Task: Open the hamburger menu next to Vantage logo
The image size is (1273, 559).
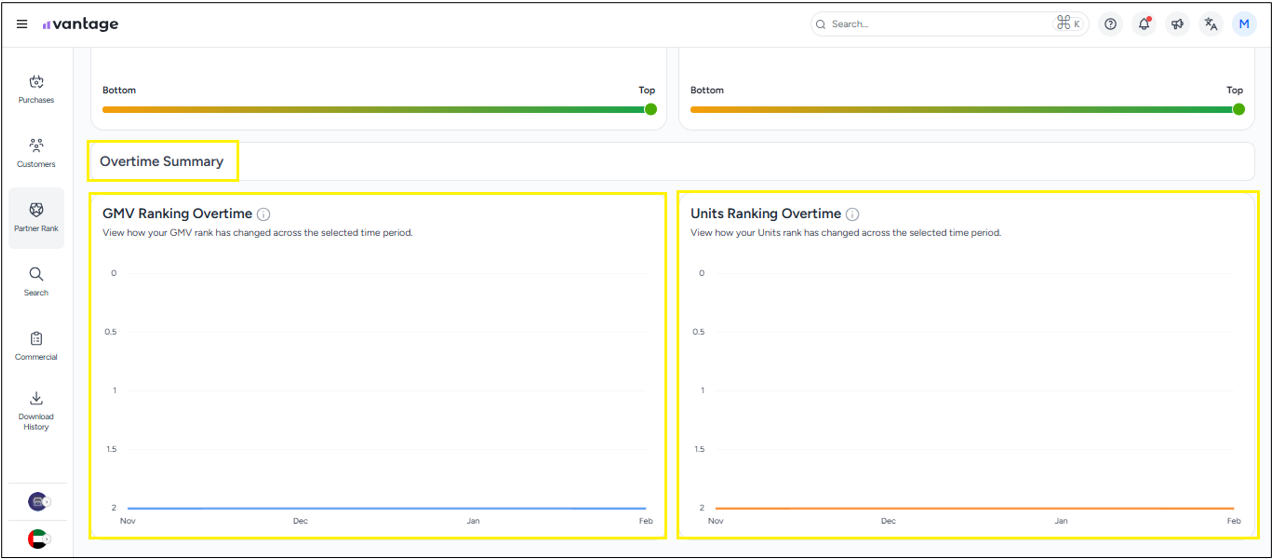Action: coord(22,24)
